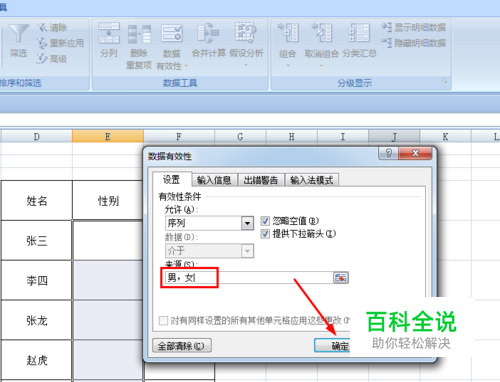Click the Data Validation (数据有效性) icon

click(172, 33)
